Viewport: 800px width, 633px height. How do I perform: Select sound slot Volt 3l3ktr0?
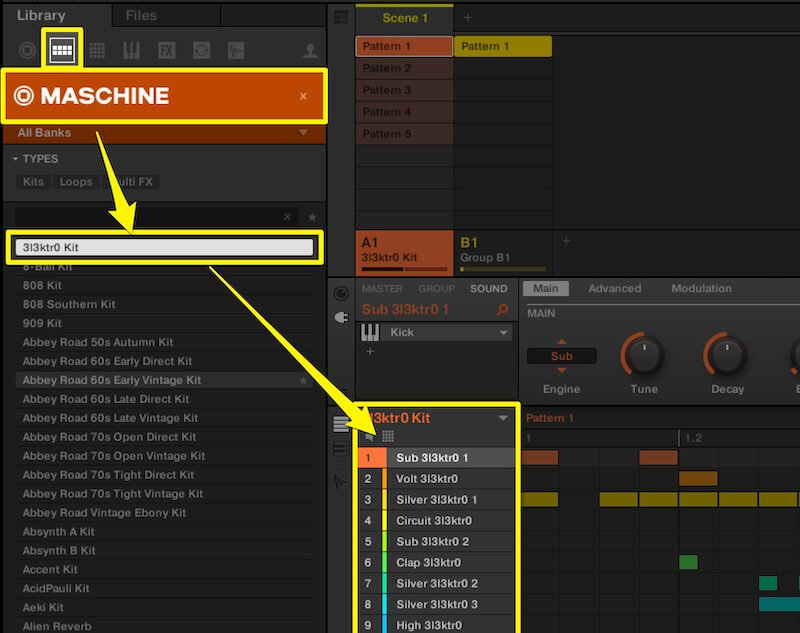[436, 478]
